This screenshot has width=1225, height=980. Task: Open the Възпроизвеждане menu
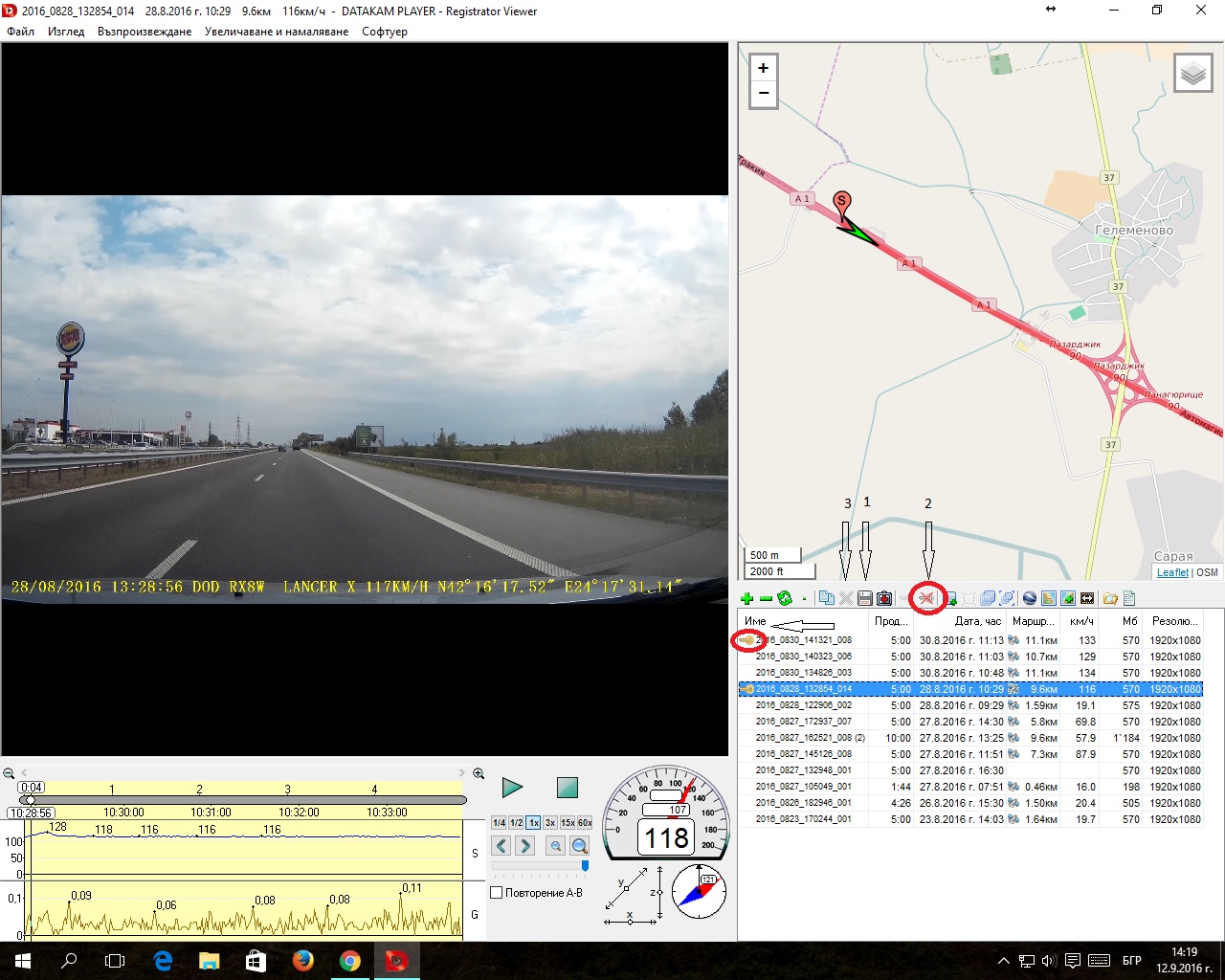coord(145,32)
